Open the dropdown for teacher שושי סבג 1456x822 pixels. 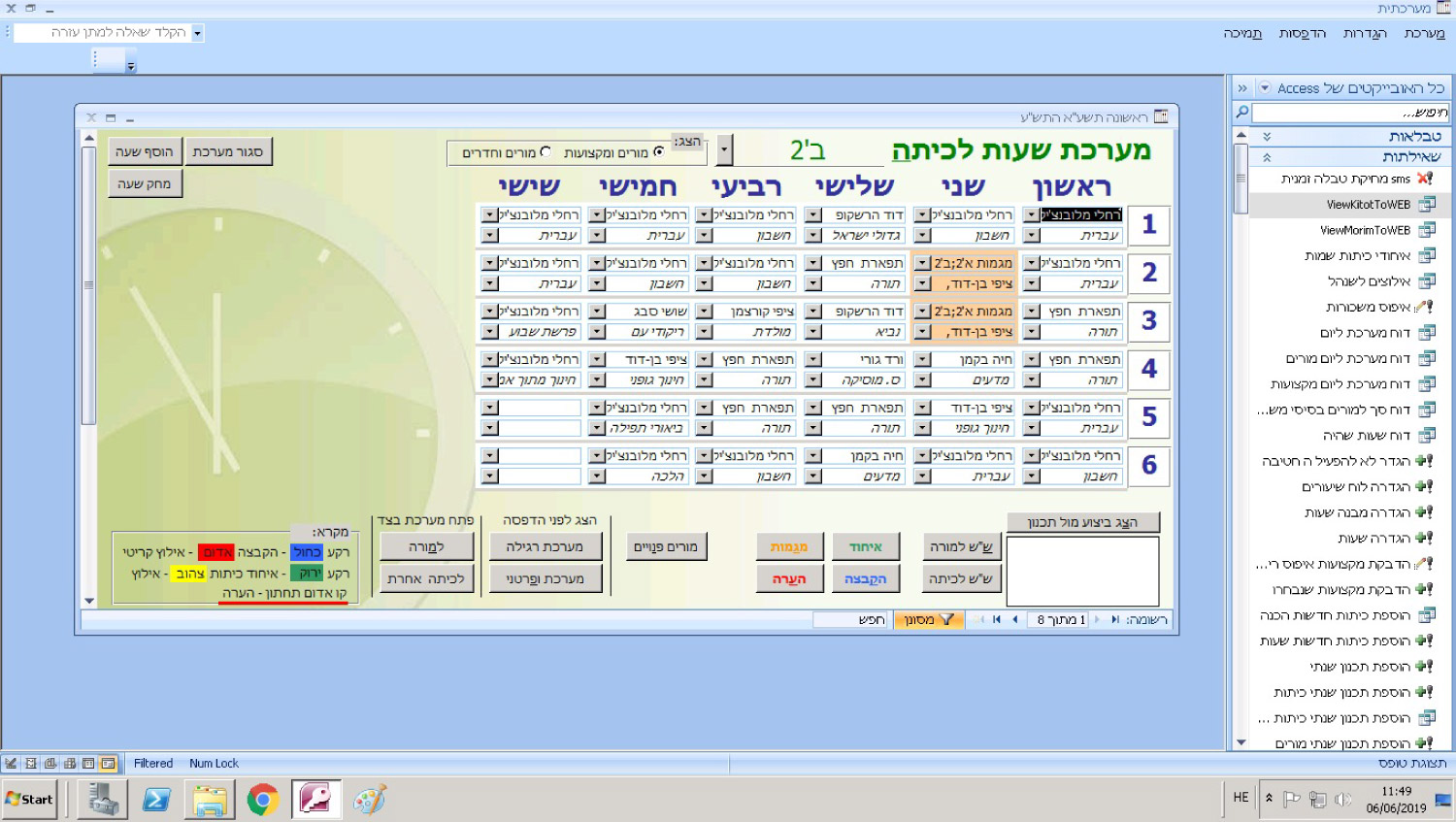[x=597, y=312]
